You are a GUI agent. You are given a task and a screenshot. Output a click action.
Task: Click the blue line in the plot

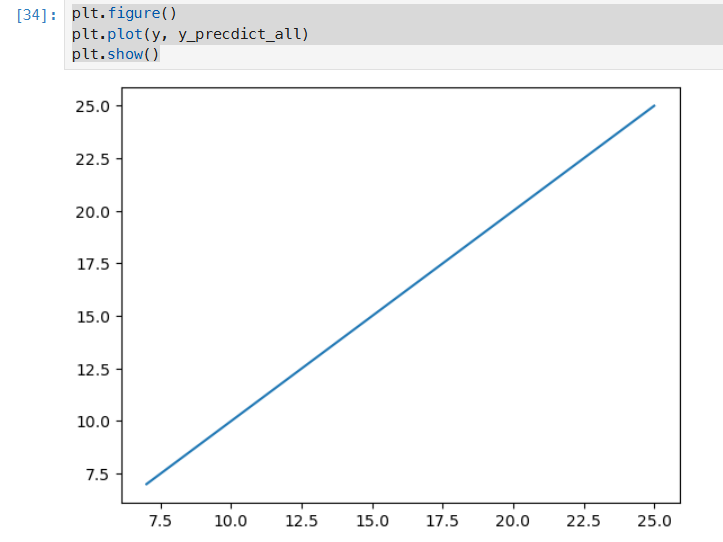(400, 295)
